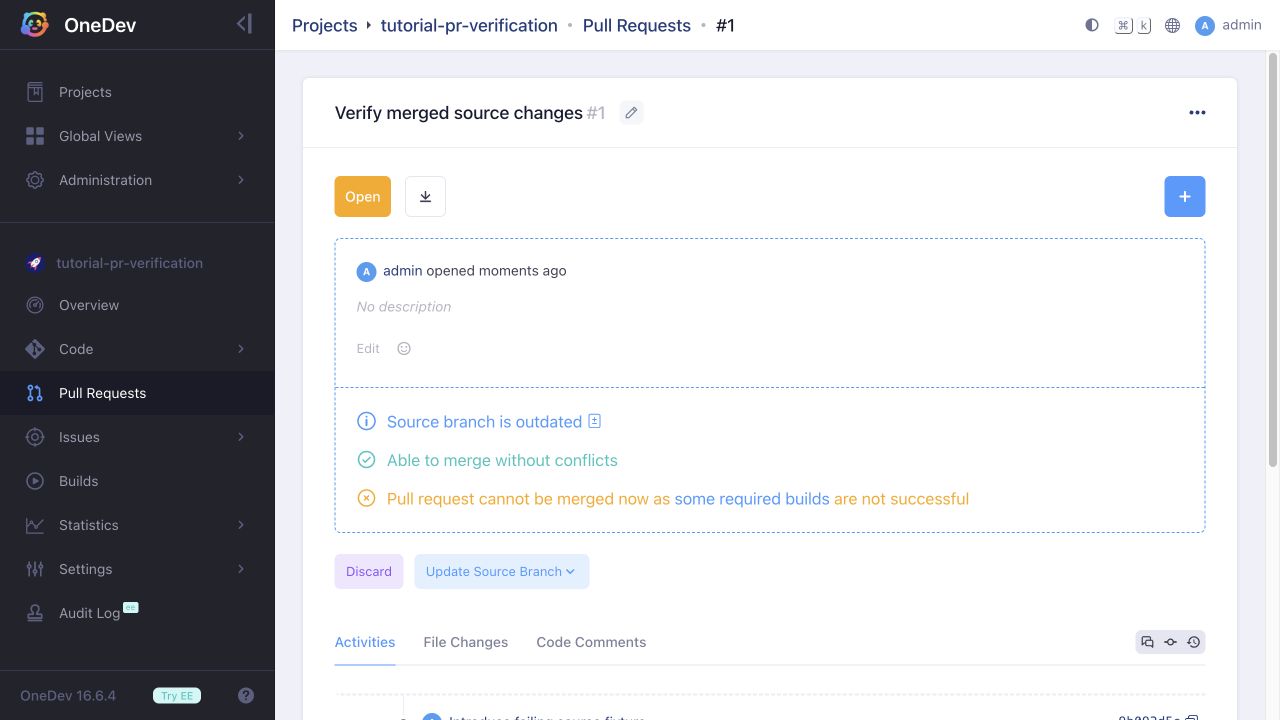The image size is (1280, 720).
Task: Switch to the File Changes tab
Action: click(465, 642)
